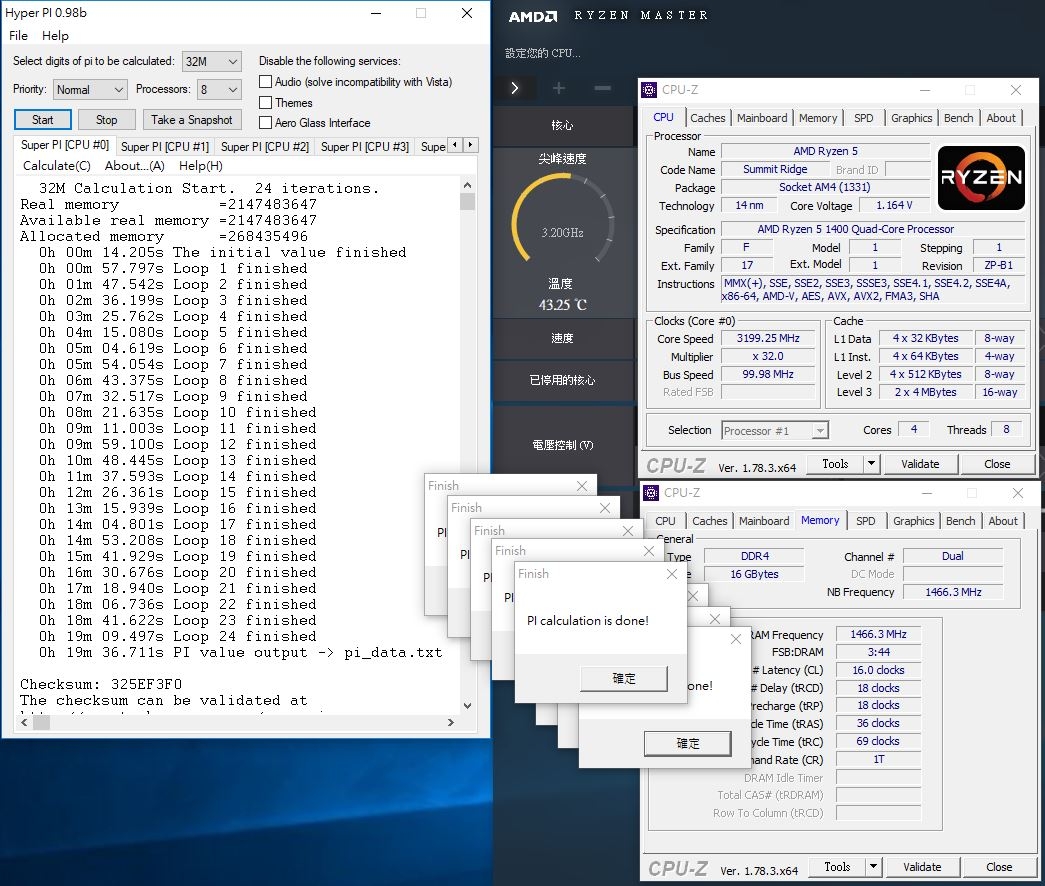
Task: Click the CPU-Z chip icon in upper window title
Action: click(648, 90)
